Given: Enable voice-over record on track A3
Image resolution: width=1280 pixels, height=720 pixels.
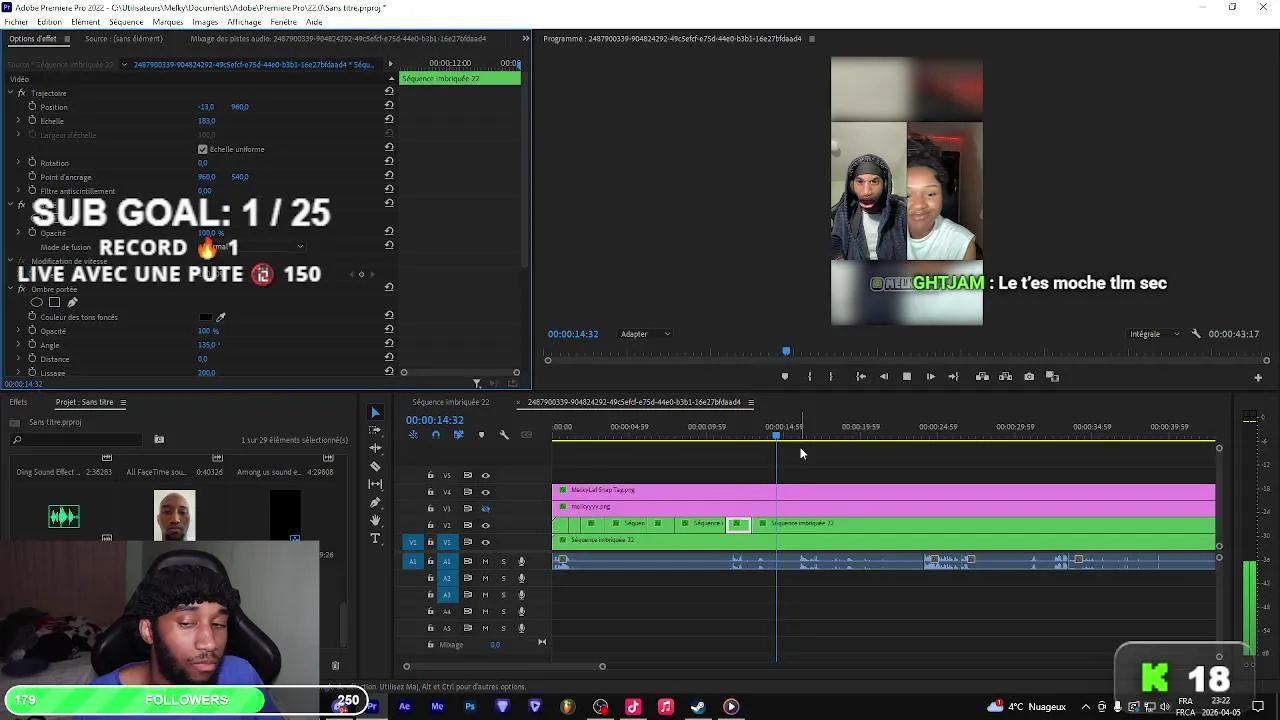Looking at the screenshot, I should [x=521, y=595].
